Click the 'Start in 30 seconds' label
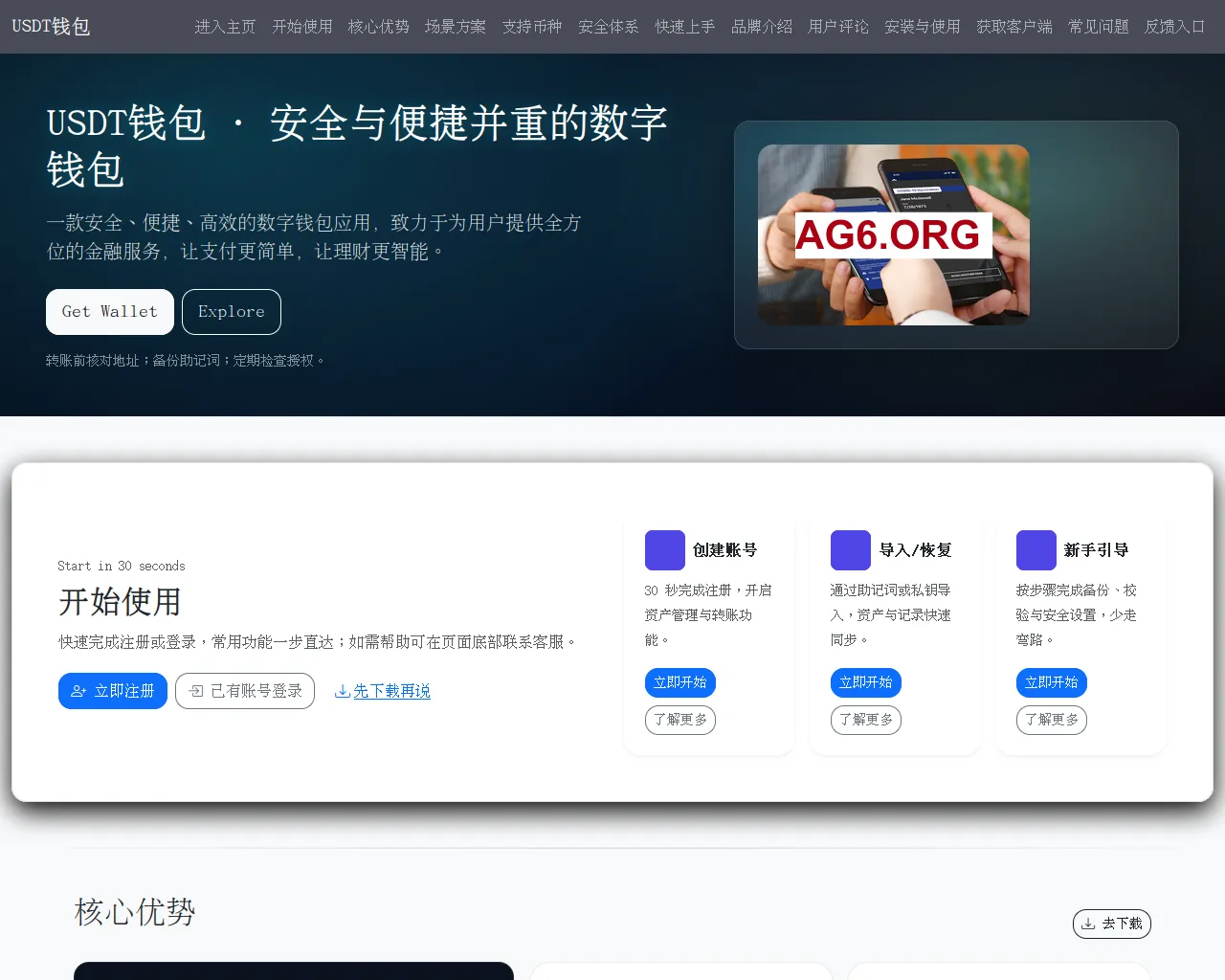 [x=122, y=566]
